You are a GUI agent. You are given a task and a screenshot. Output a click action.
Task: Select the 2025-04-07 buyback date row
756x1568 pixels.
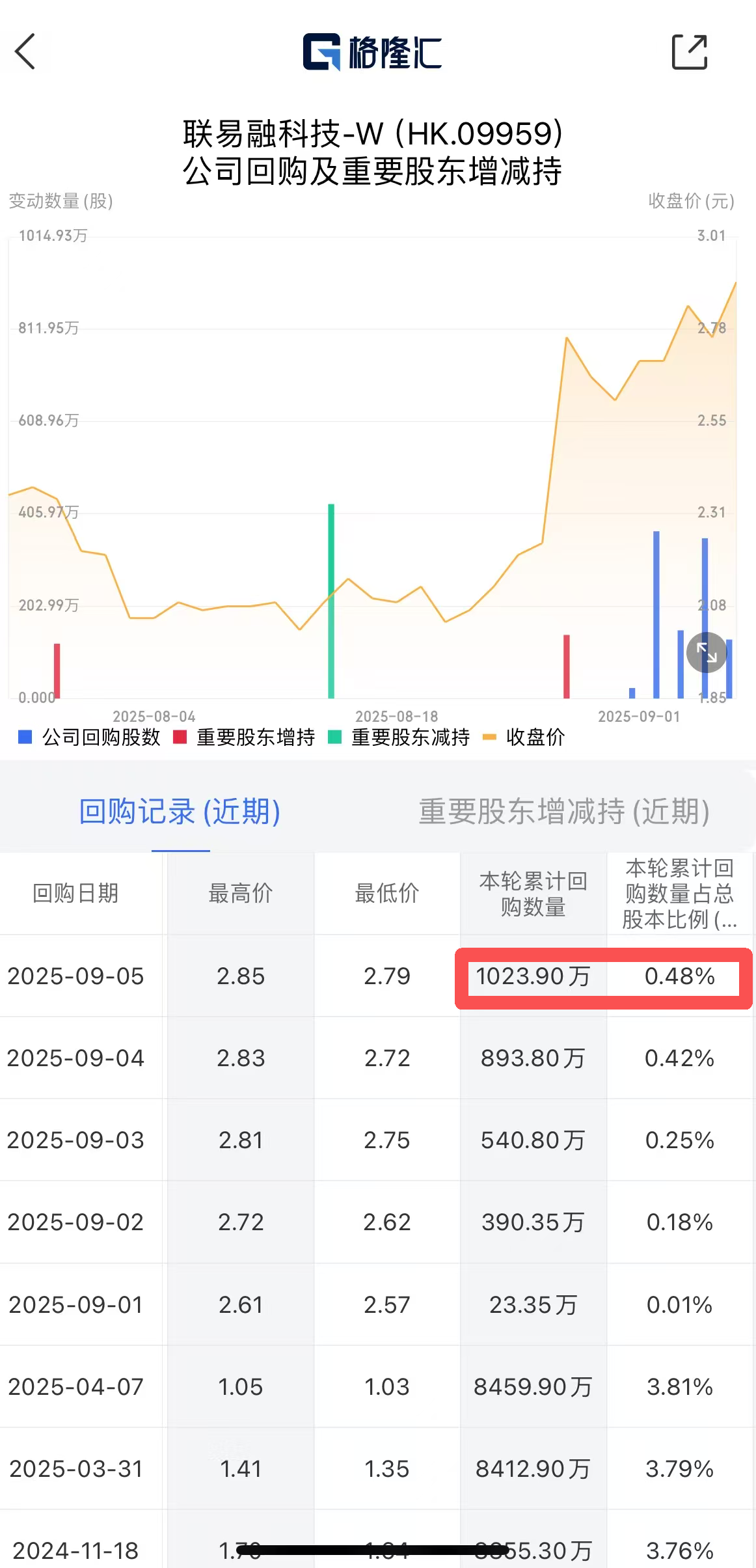75,1386
